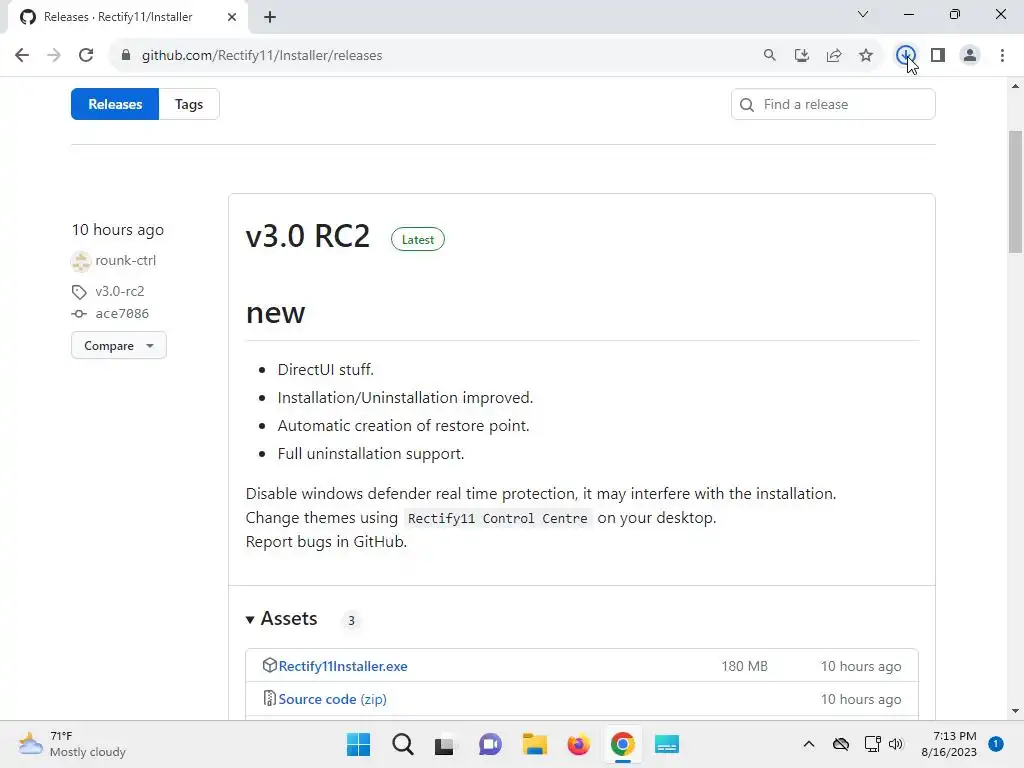Close the Releases · Rectify11/Installer tab

(x=232, y=18)
